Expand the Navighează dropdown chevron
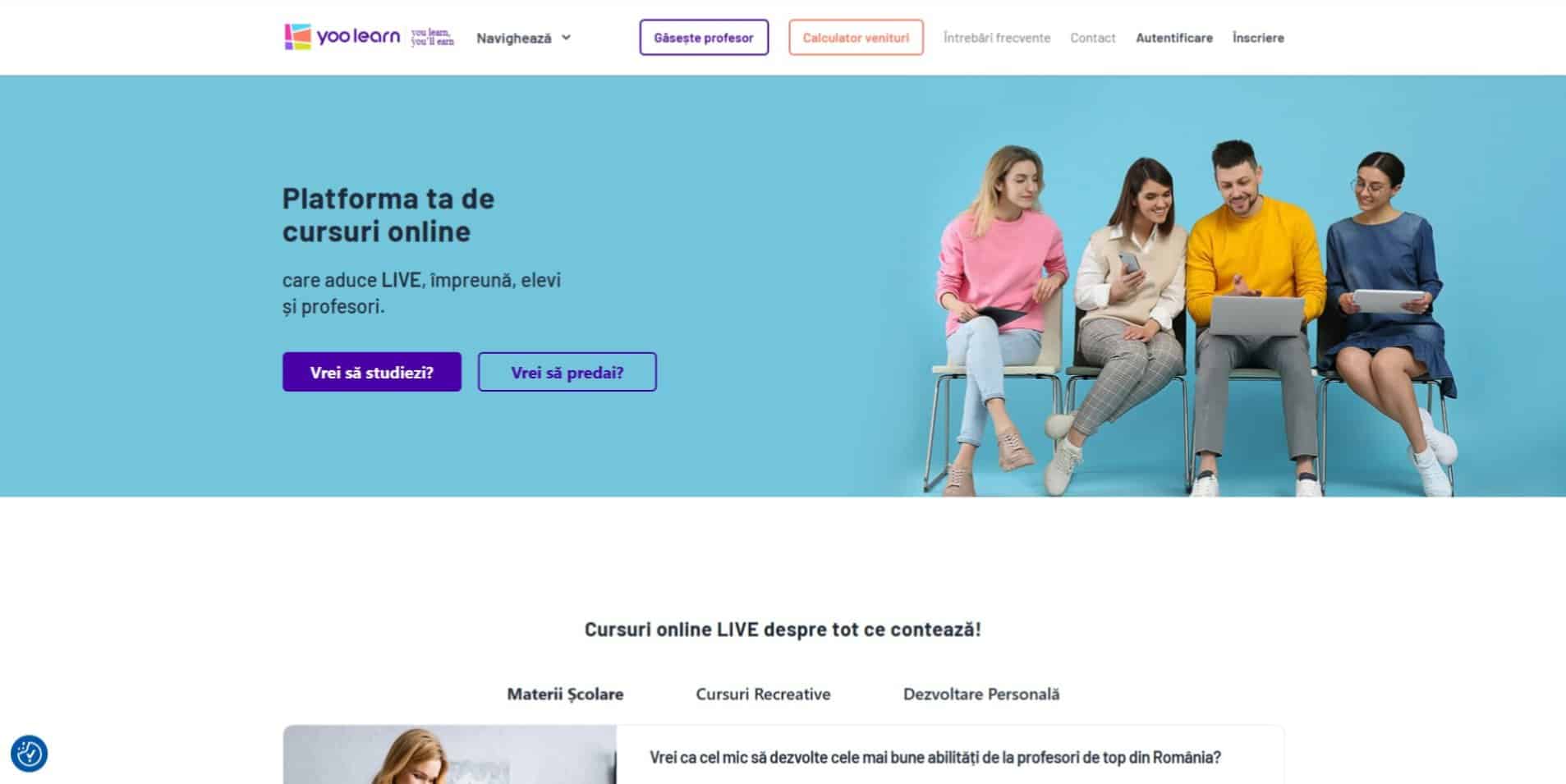This screenshot has height=784, width=1566. 566,38
